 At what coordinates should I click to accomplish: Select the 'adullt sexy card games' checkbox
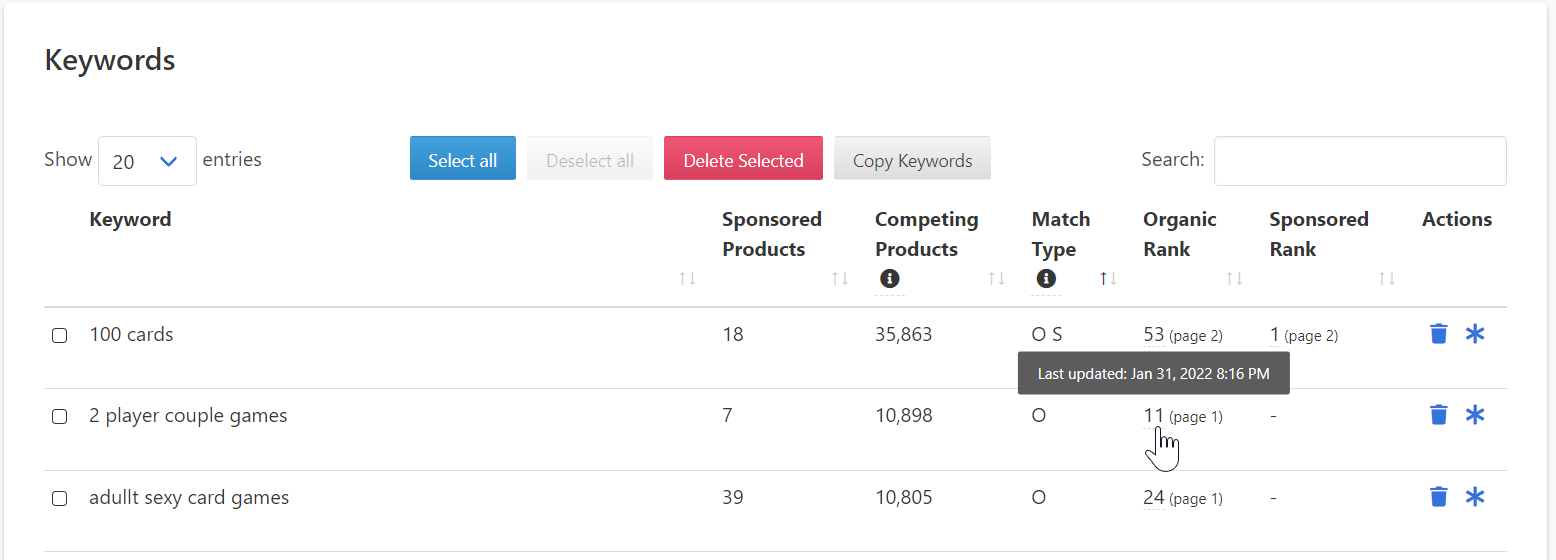[59, 499]
